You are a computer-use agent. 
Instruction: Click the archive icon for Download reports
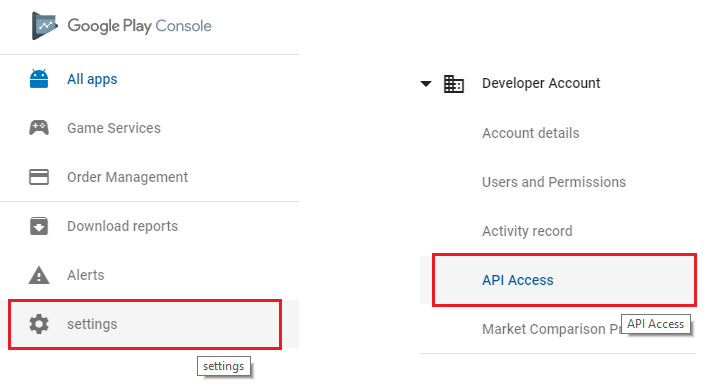click(x=39, y=226)
